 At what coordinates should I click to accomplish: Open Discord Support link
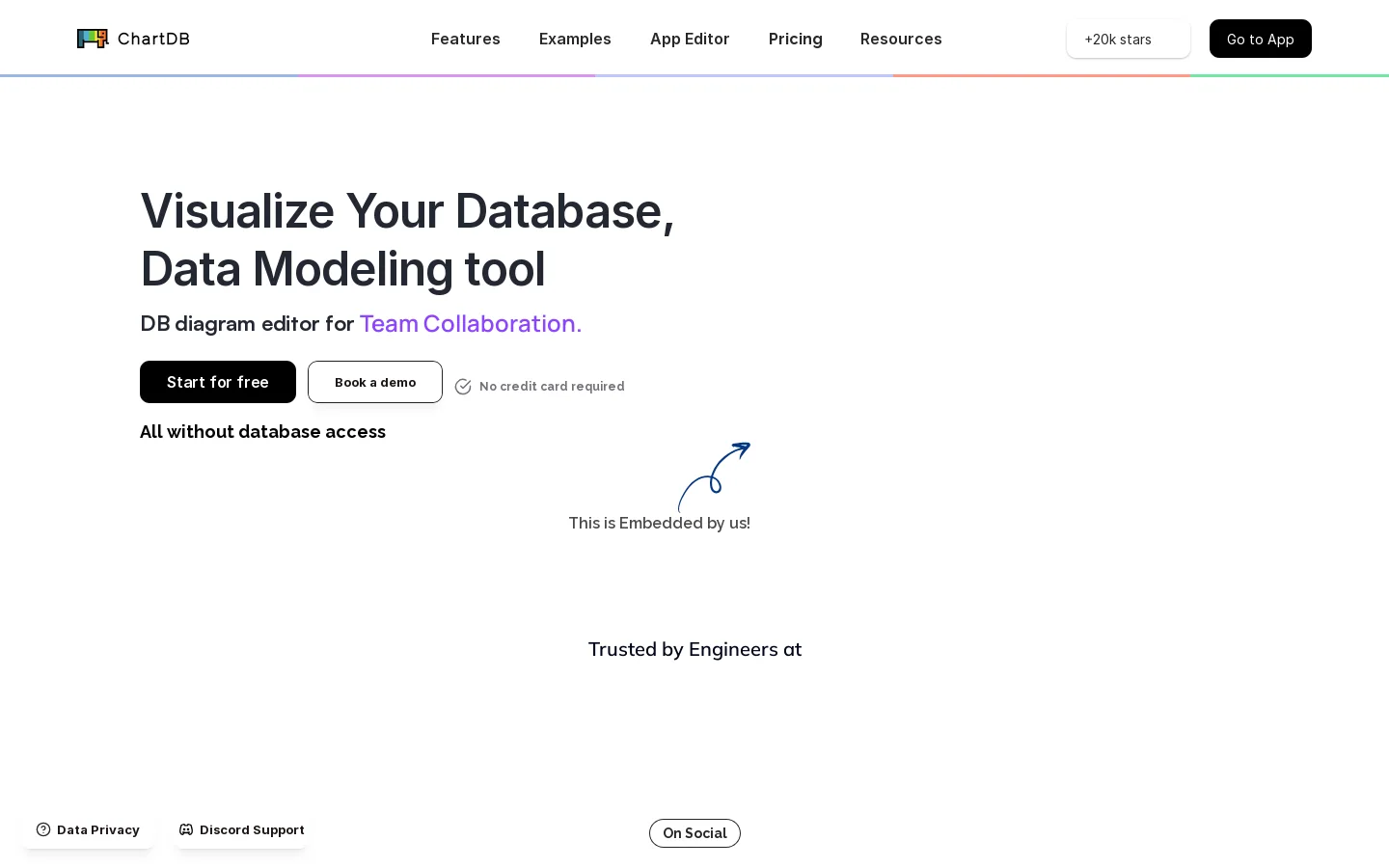[241, 829]
